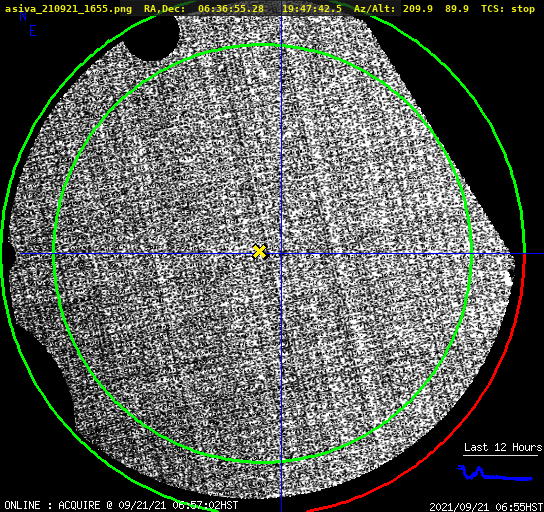Click the crosshair intersection at the zenith
This screenshot has width=544, height=512.
[x=281, y=254]
